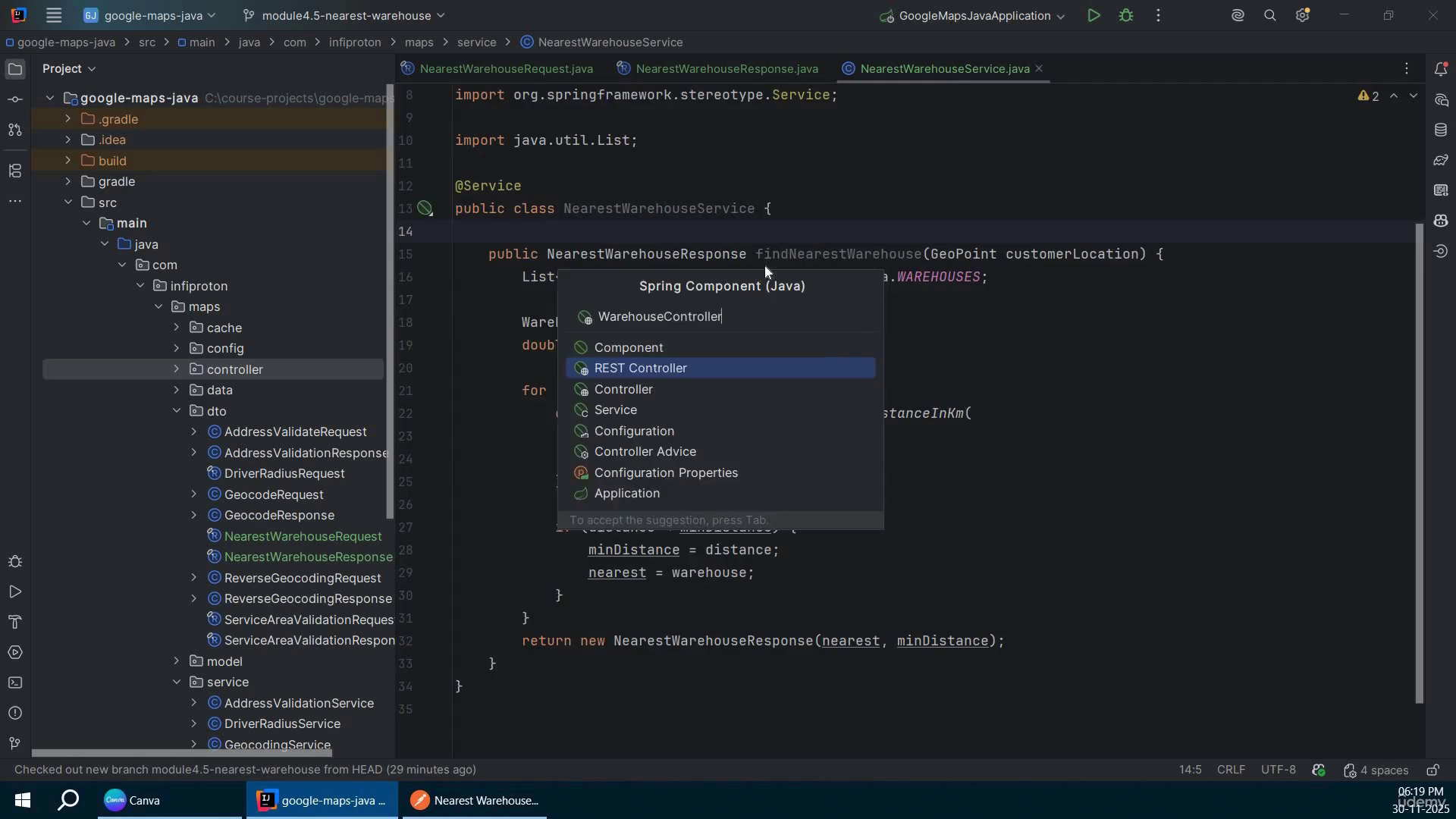Open the module4.5-nearest-warehouse branch dropdown

344,15
